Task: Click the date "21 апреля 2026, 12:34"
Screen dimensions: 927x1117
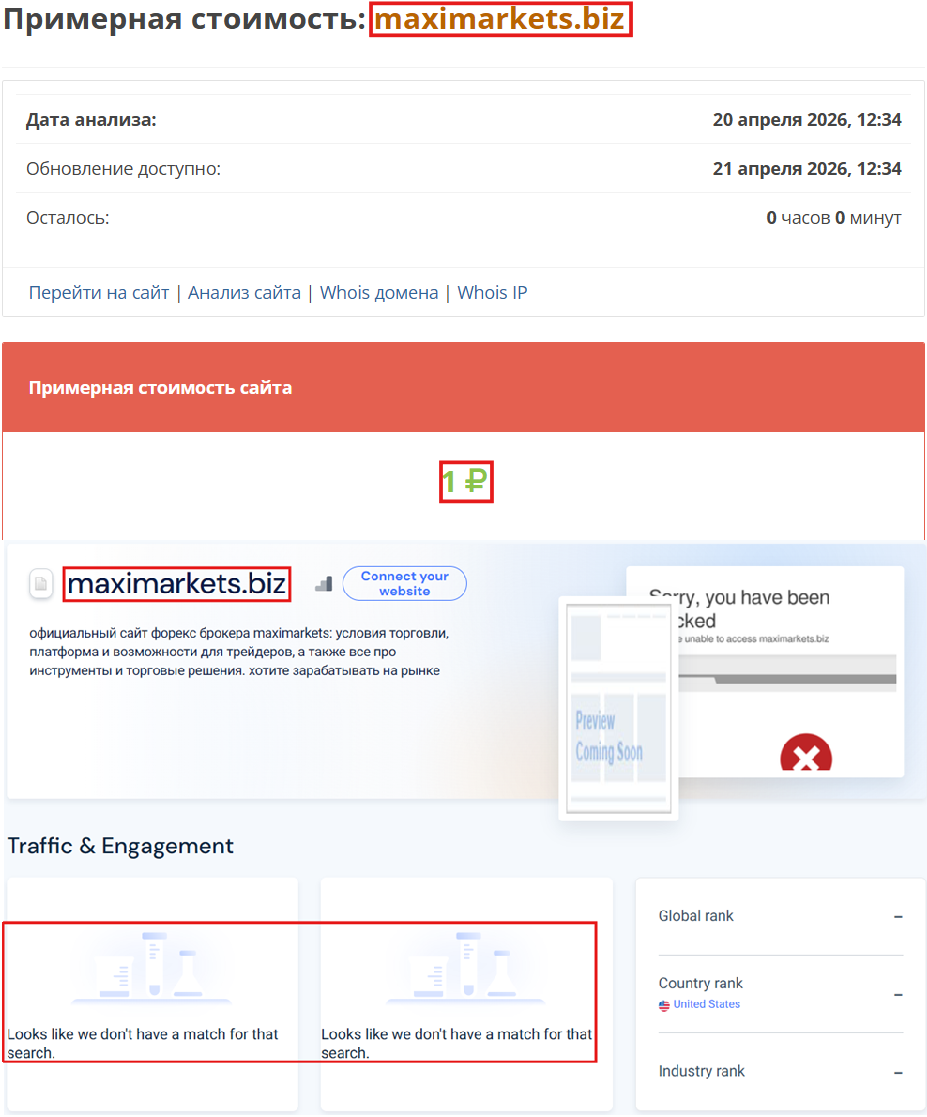Action: coord(807,169)
